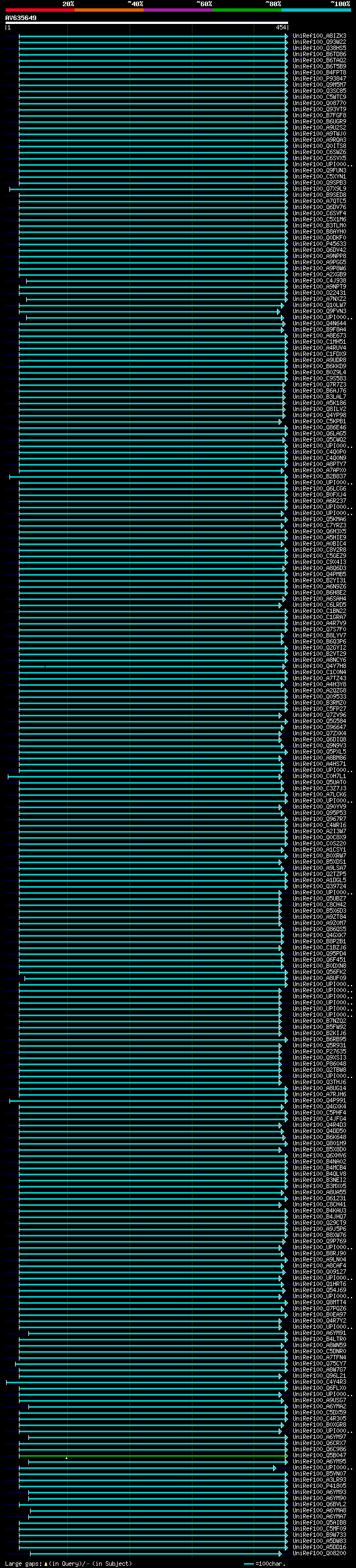356x1568 pixels.
Task: Select hit UniRef100_Q6FLX0
Action: click(319, 1388)
